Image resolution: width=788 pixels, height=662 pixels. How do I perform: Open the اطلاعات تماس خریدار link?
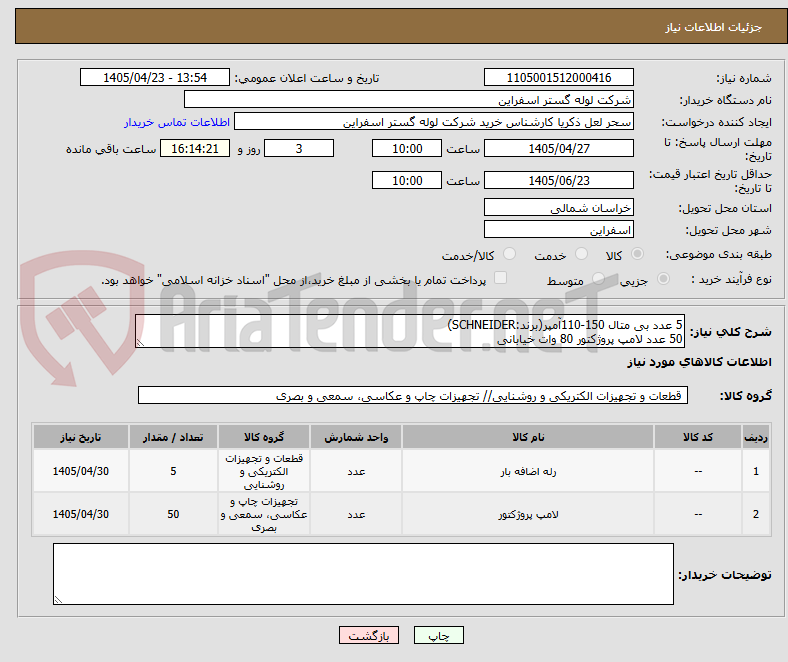[x=177, y=122]
